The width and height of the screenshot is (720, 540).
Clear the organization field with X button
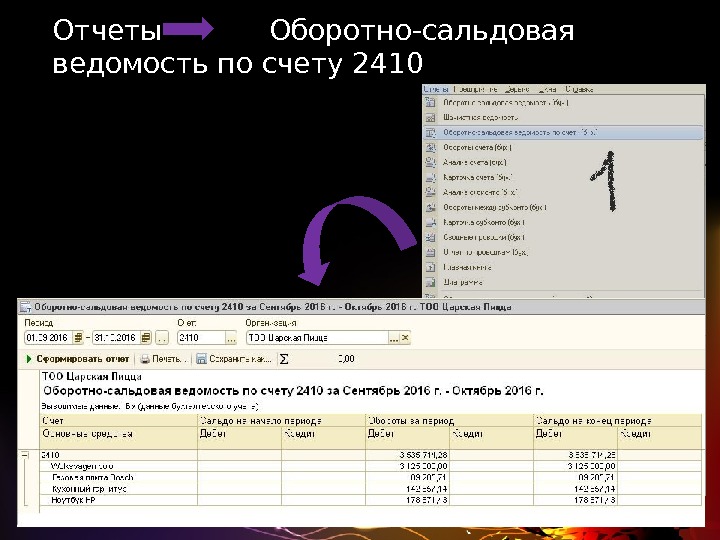(405, 338)
